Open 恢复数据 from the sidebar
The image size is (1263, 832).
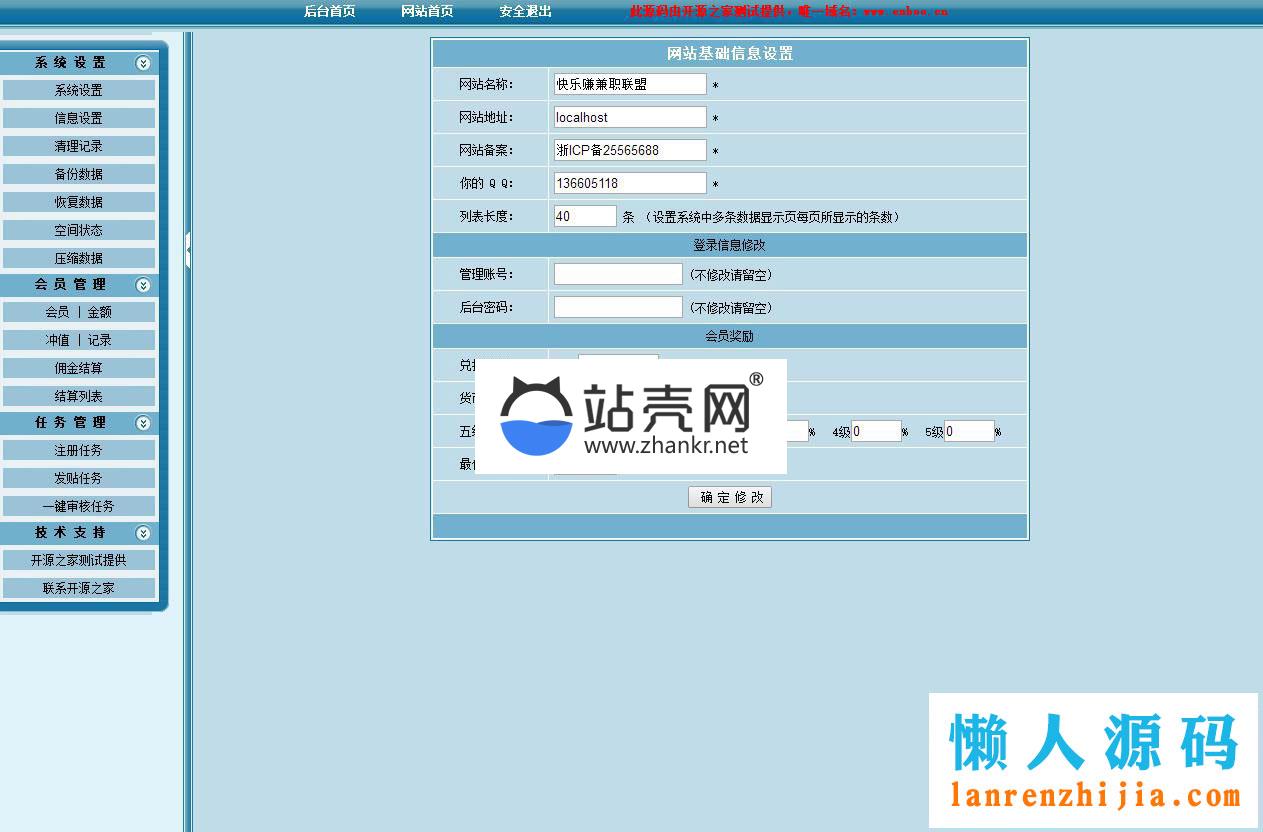pos(78,202)
